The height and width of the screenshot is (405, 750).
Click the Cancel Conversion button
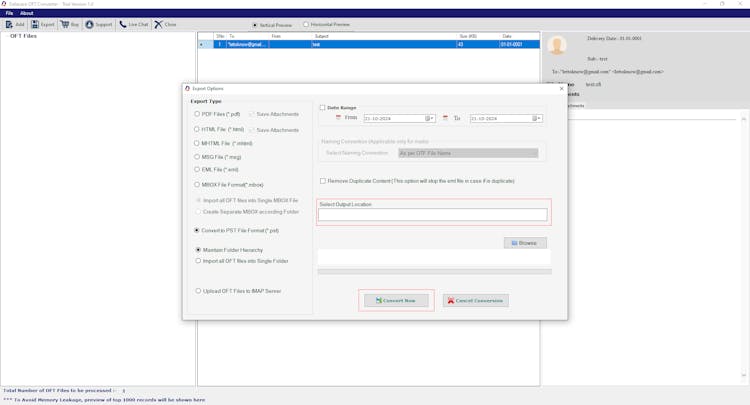coord(475,300)
